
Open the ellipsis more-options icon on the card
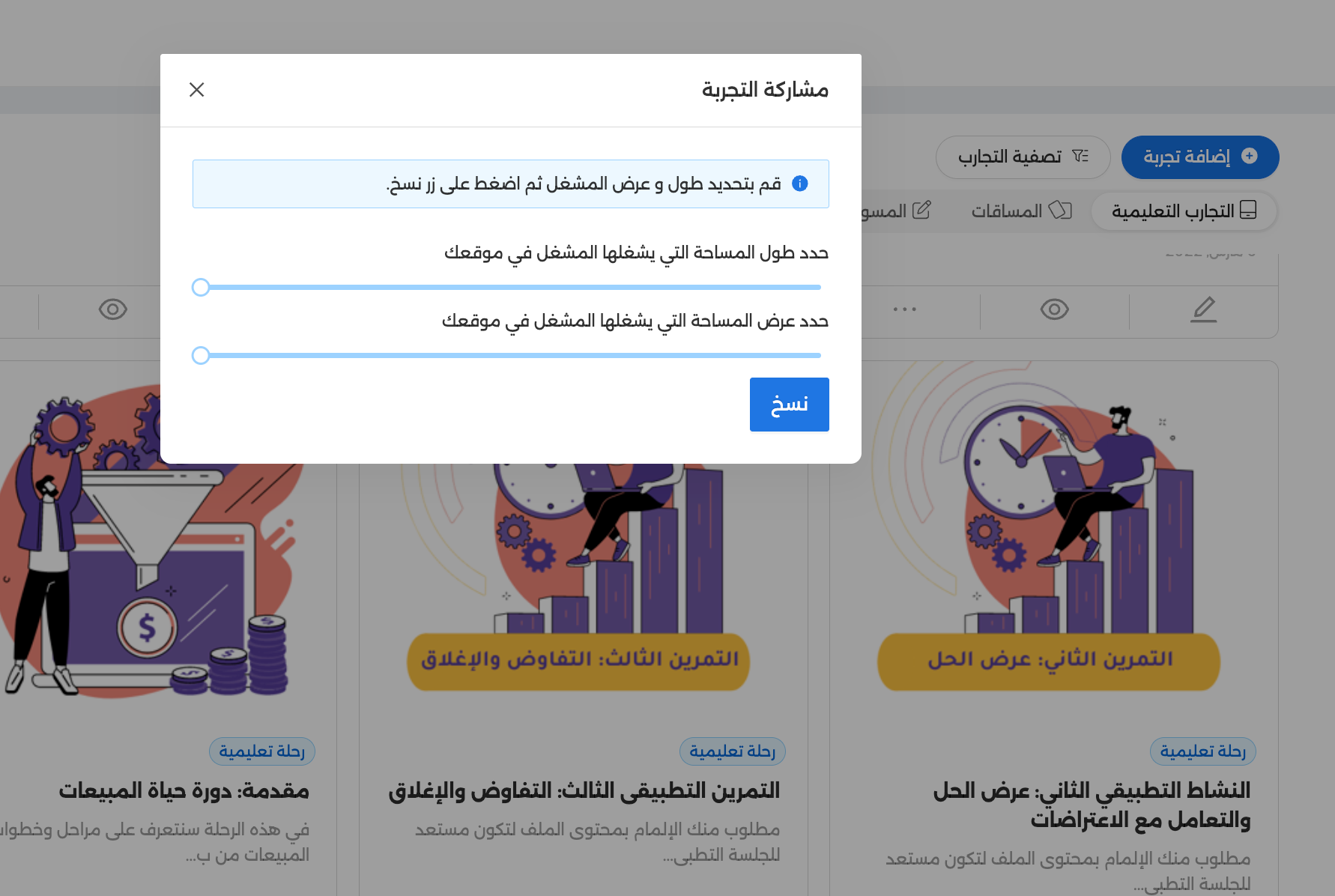905,309
